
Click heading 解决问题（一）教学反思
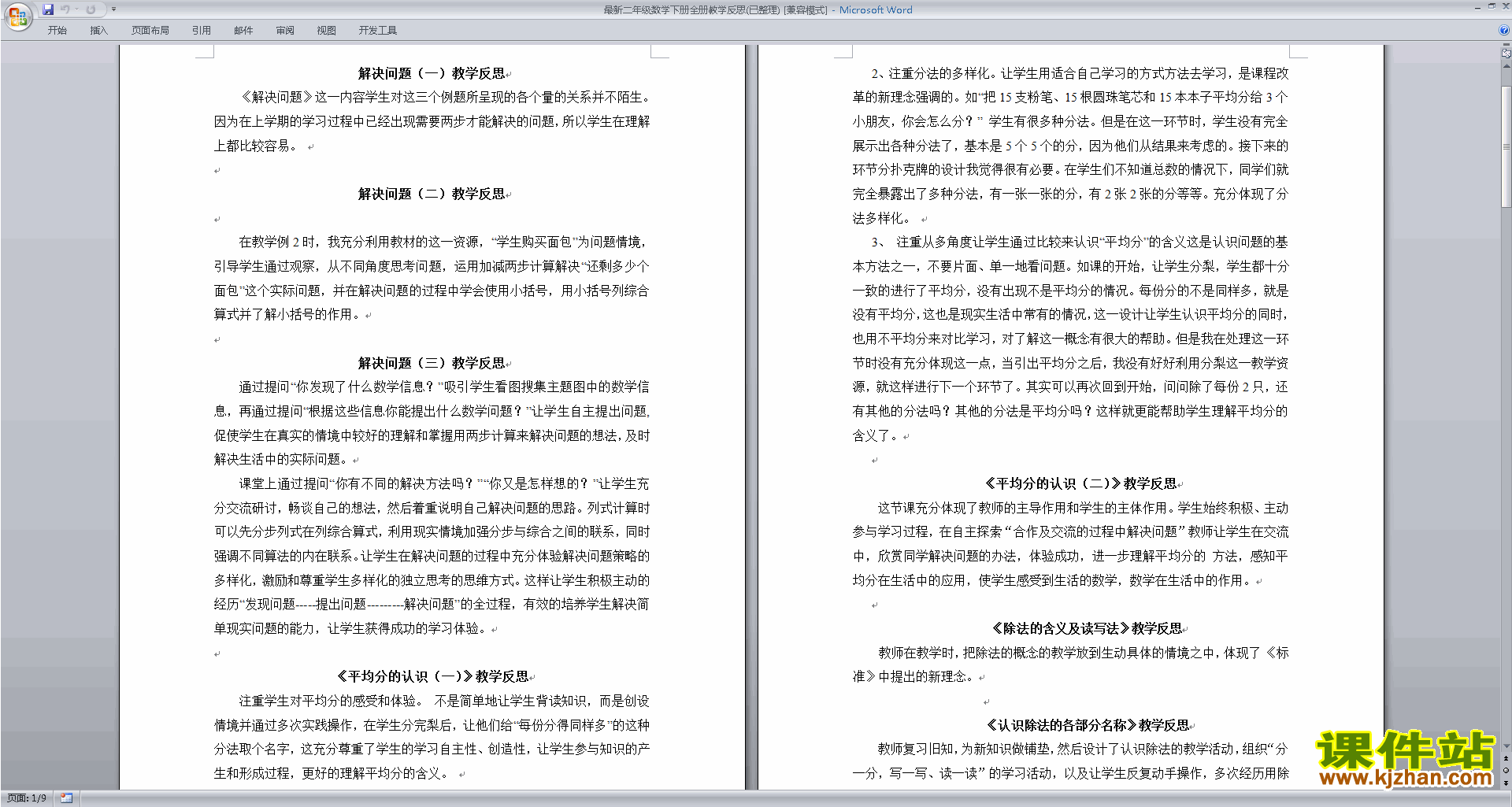(432, 73)
